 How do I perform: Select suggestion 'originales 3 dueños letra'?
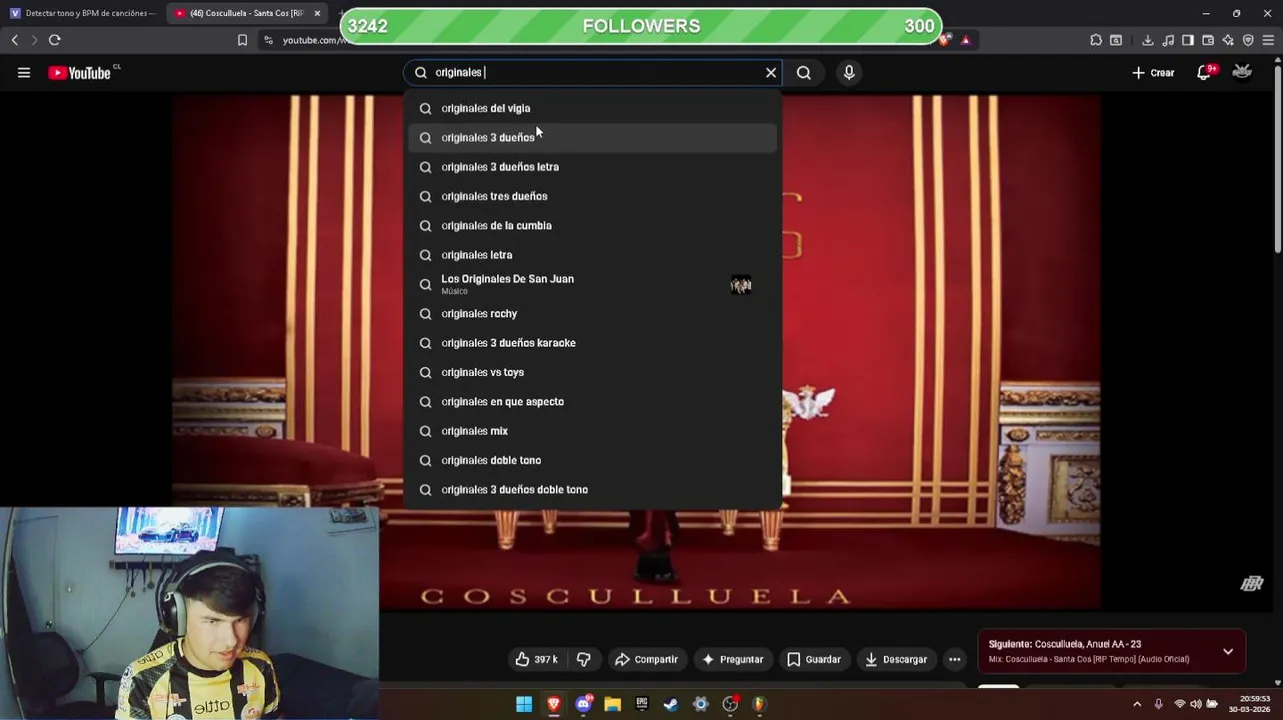pyautogui.click(x=593, y=167)
